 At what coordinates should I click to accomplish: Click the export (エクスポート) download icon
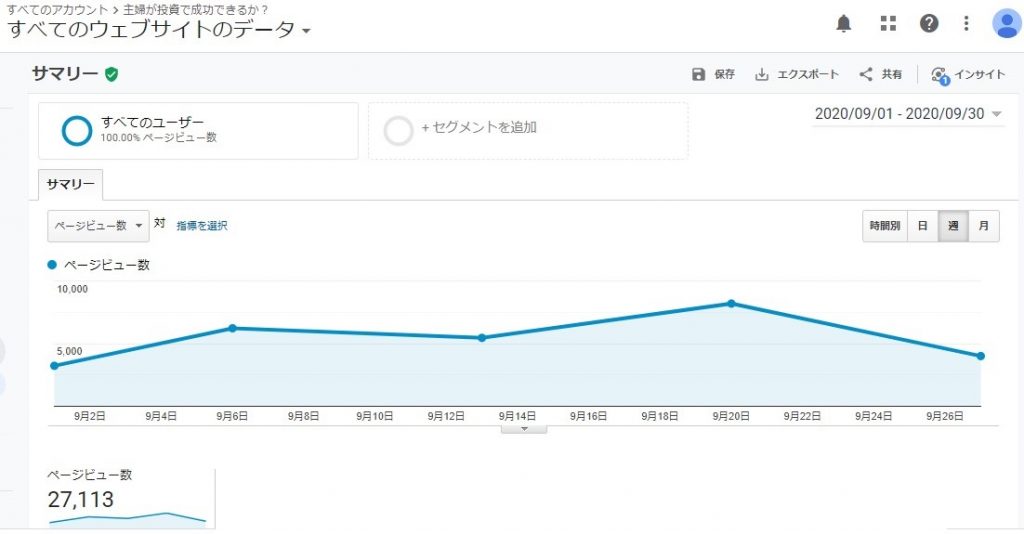point(762,75)
